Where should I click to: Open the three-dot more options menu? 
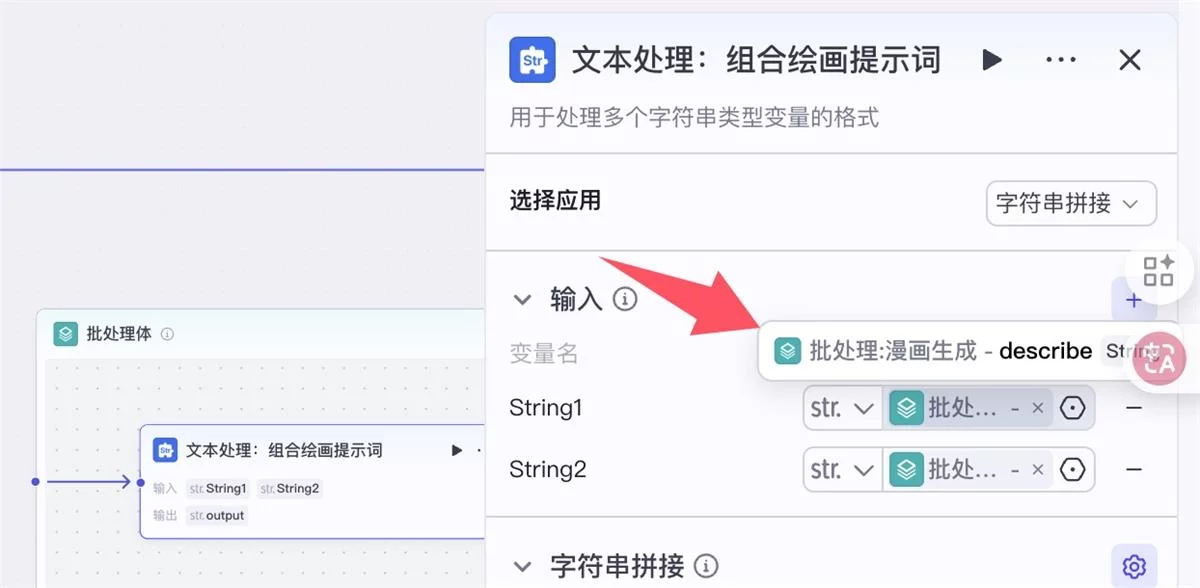[x=1060, y=60]
